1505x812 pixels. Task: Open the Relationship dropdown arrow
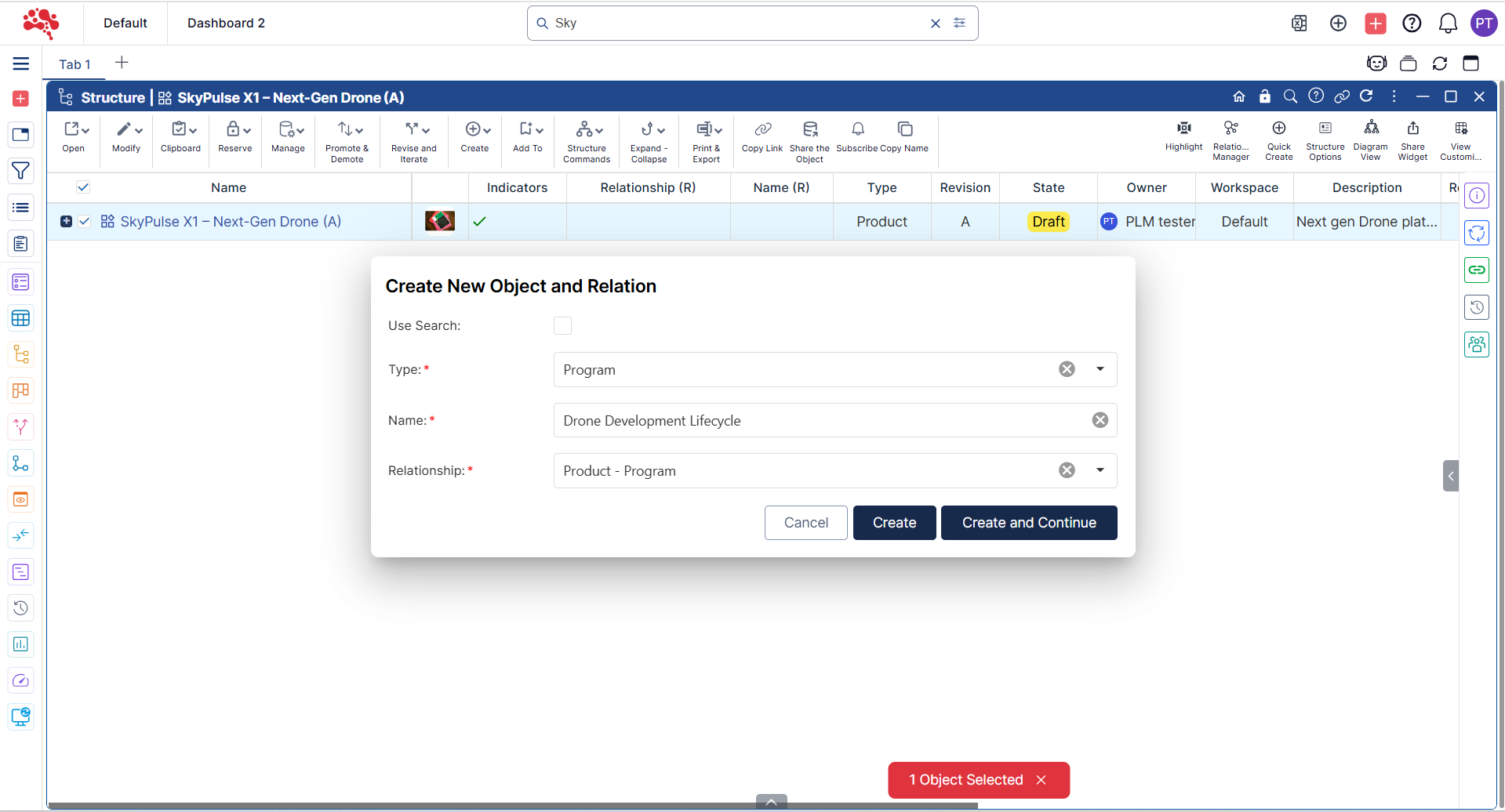coord(1100,470)
